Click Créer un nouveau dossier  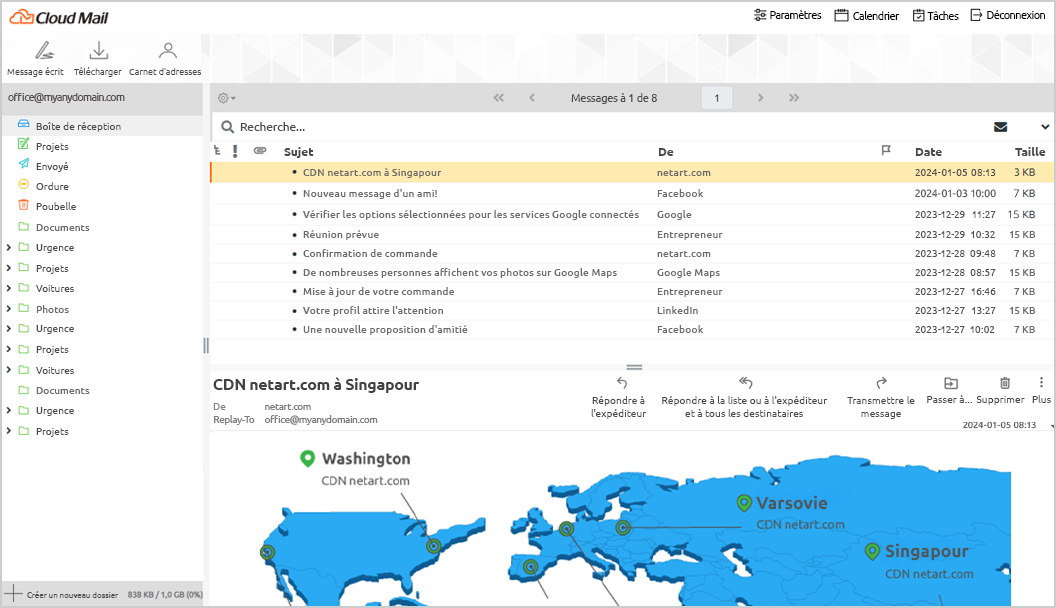point(61,595)
